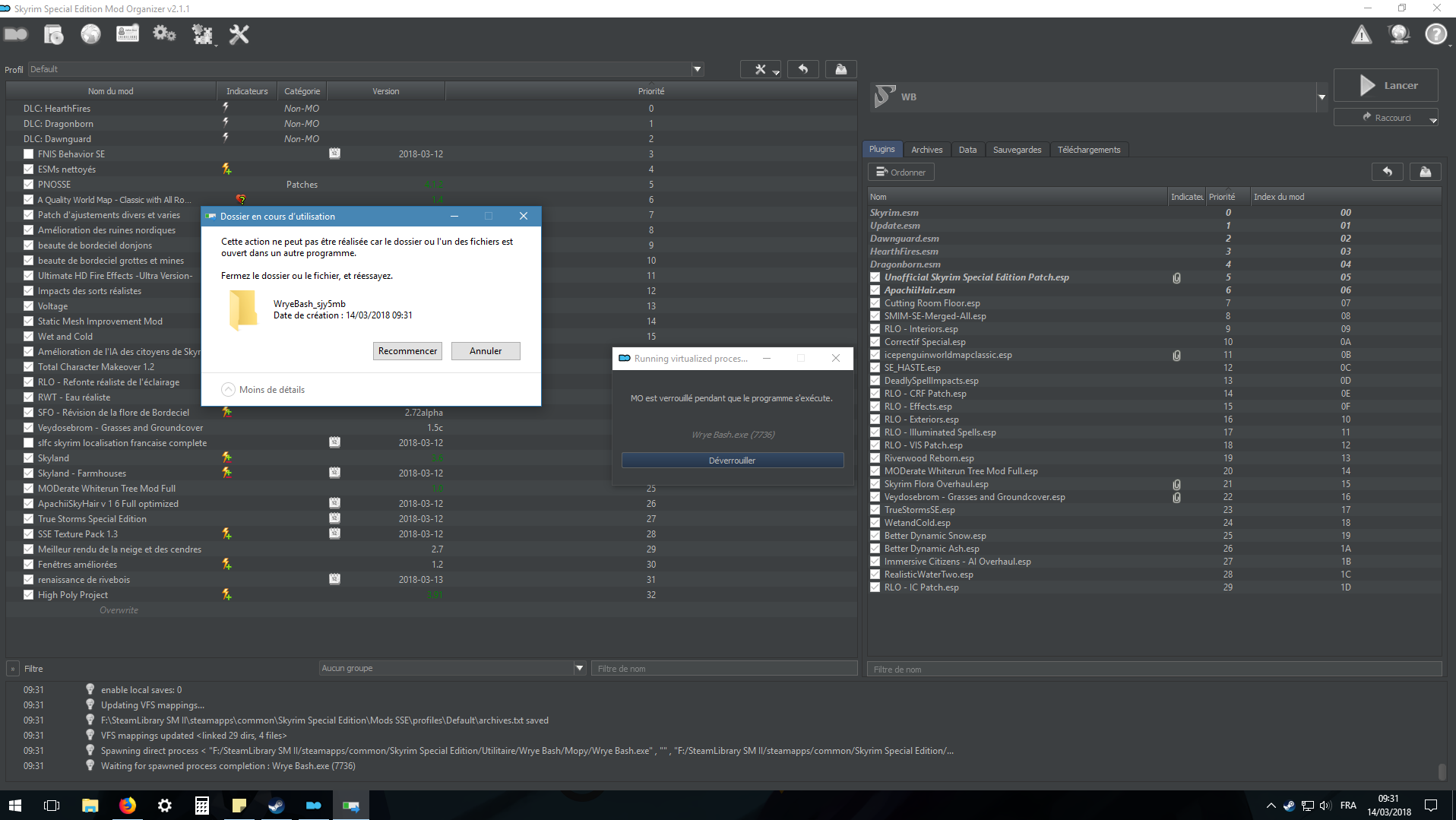This screenshot has height=820, width=1456.
Task: Click Install Mod from archive icon
Action: point(53,34)
